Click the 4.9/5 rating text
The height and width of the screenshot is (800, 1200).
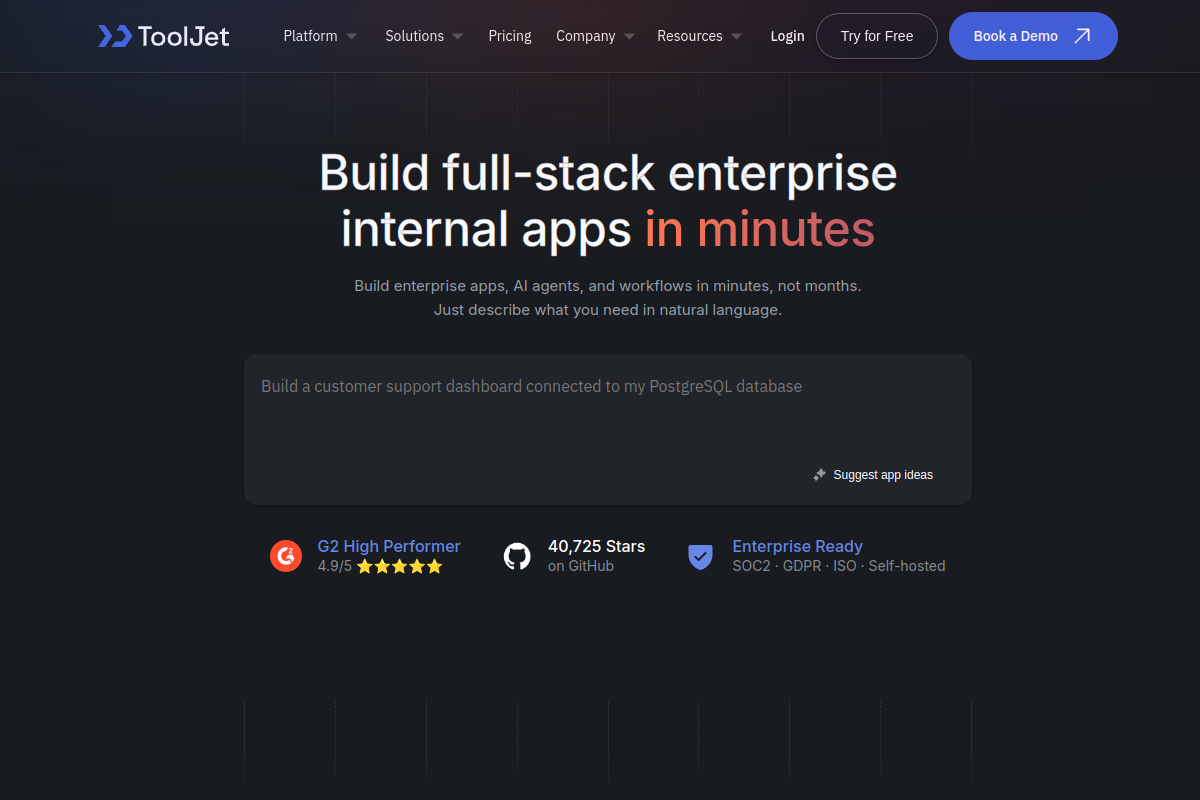[335, 566]
